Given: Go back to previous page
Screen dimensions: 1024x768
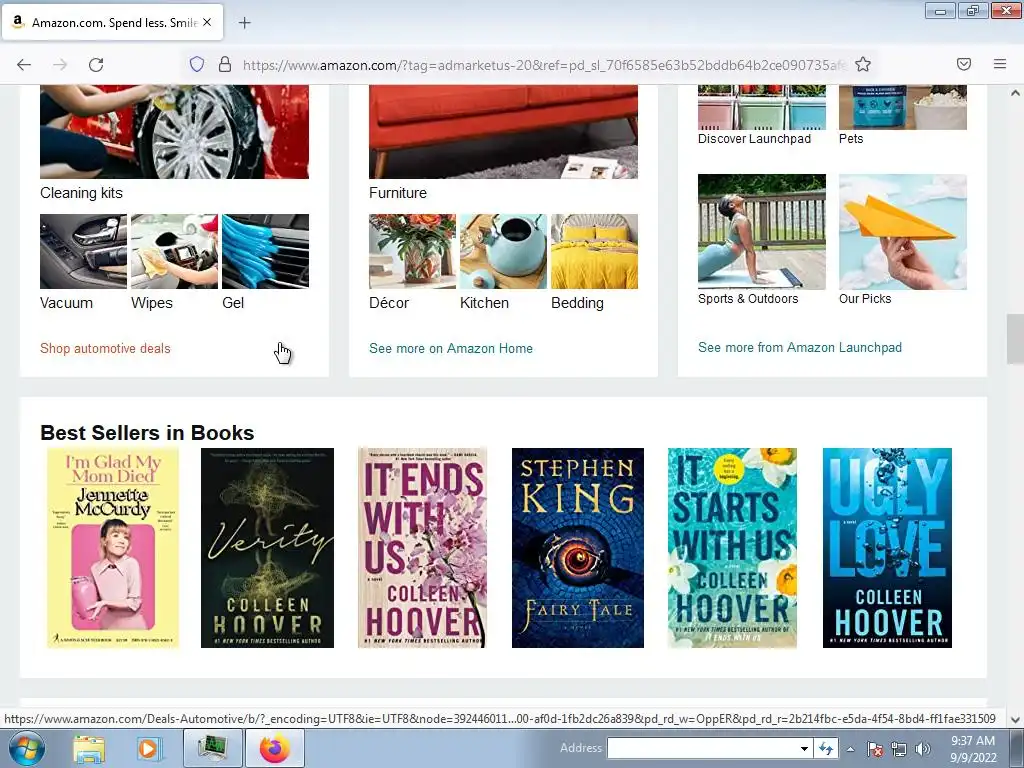Looking at the screenshot, I should click(24, 65).
